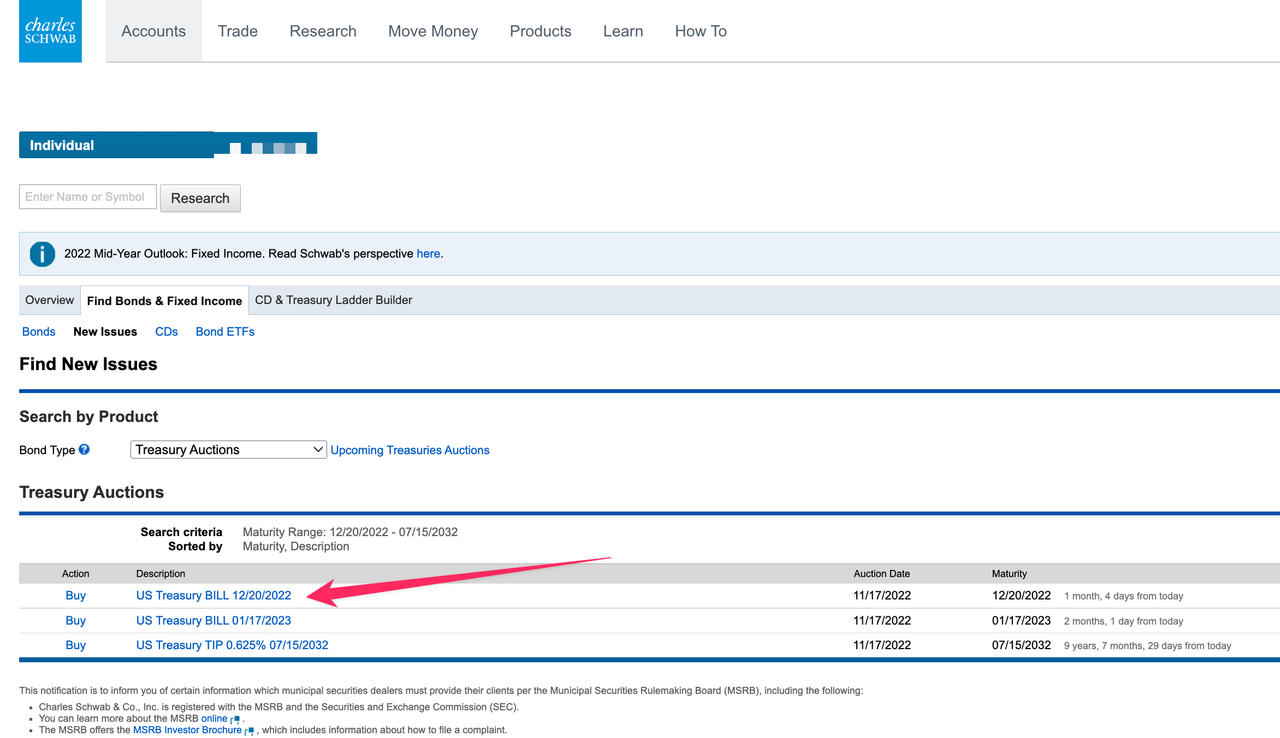Open the How To menu

701,31
